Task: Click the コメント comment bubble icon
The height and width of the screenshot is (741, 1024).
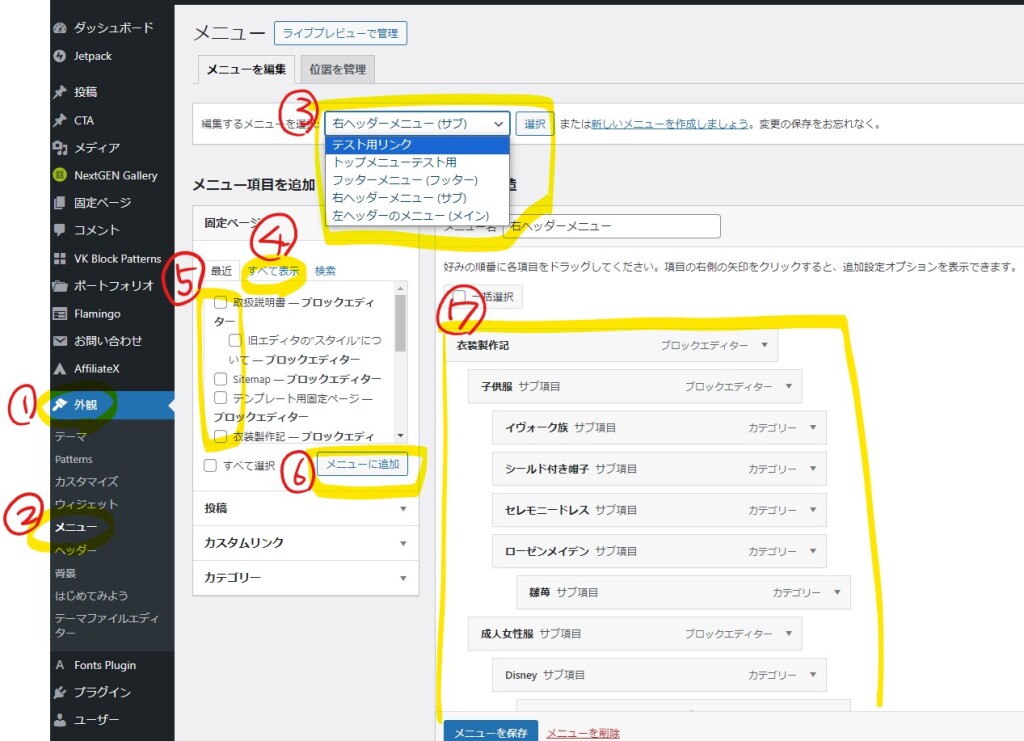Action: pyautogui.click(x=60, y=230)
